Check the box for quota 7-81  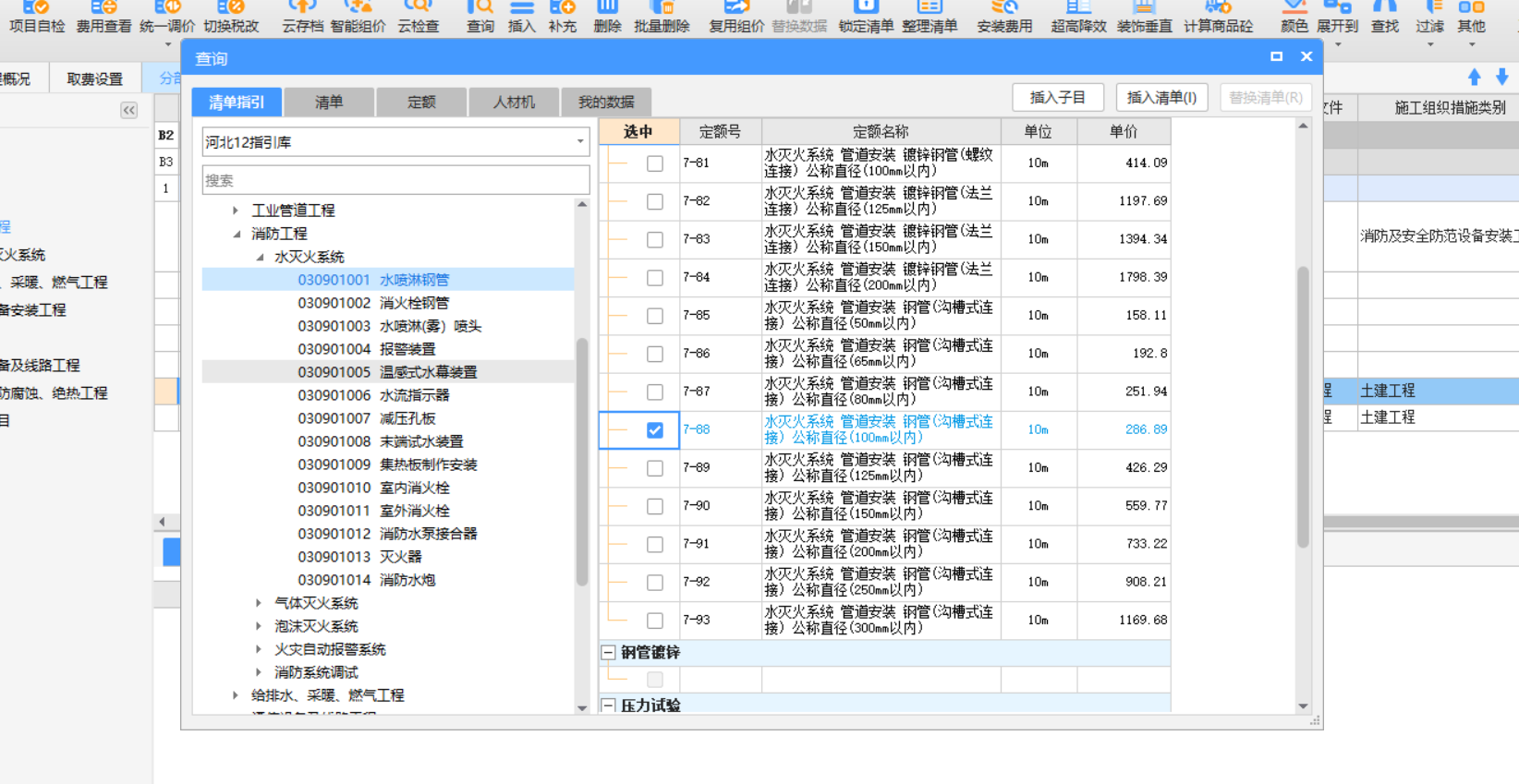click(x=655, y=163)
